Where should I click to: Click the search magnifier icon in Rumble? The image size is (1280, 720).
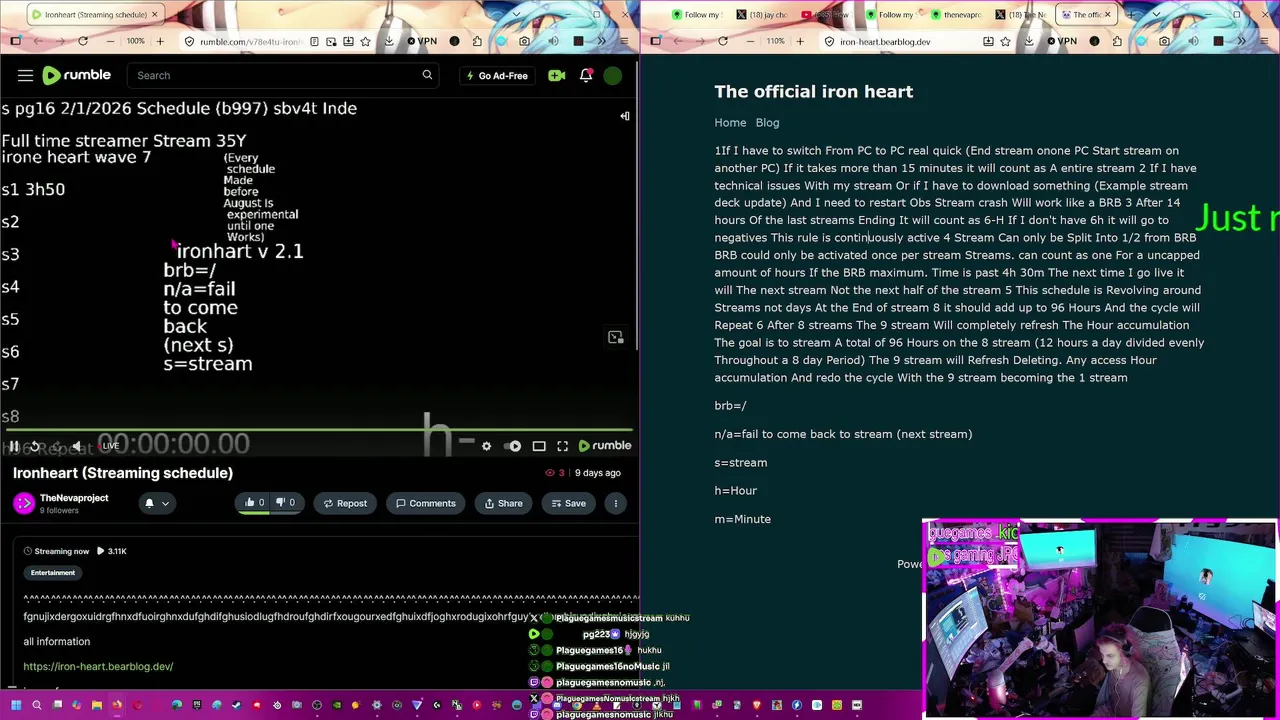[427, 75]
